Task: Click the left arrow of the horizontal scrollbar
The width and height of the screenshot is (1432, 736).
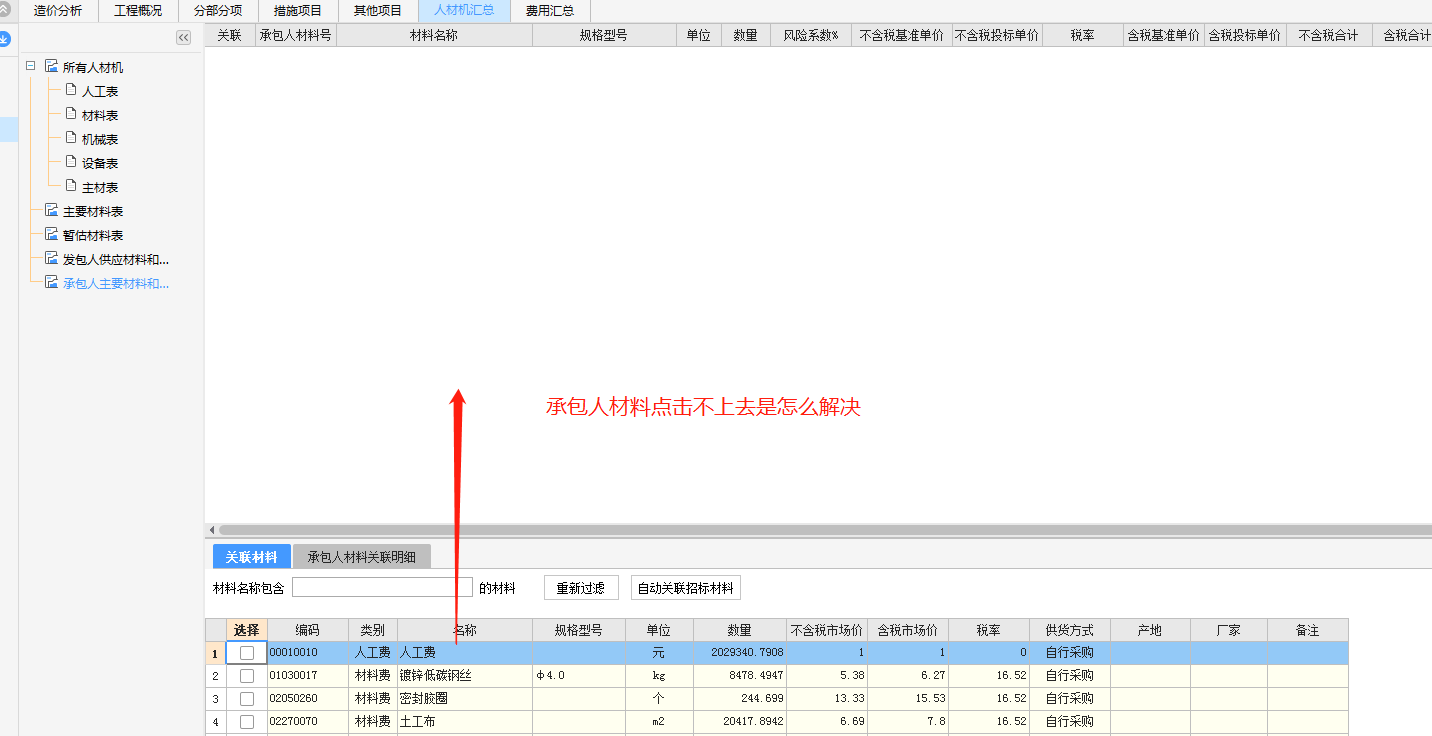Action: pyautogui.click(x=211, y=530)
